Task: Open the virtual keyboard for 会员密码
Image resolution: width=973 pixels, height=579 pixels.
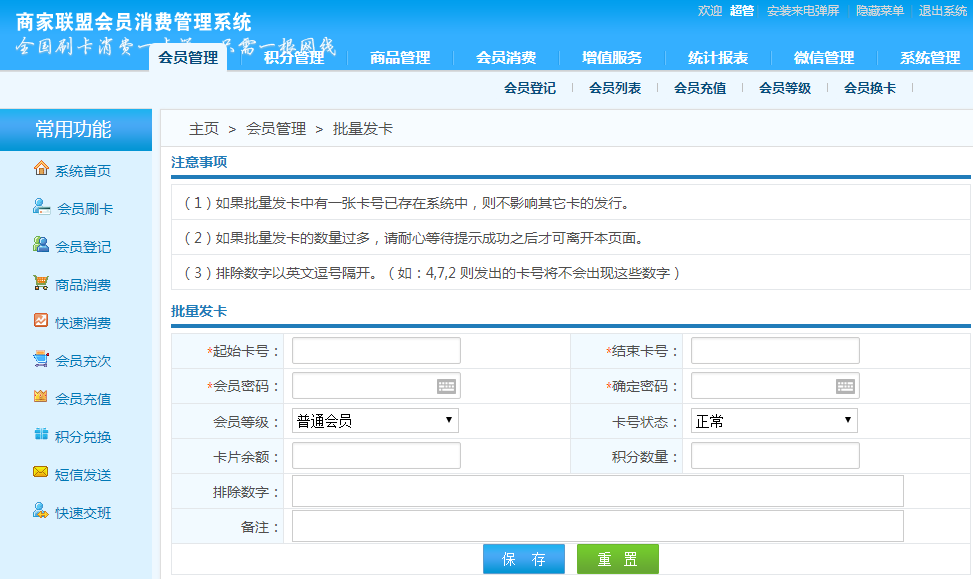Action: coord(446,385)
